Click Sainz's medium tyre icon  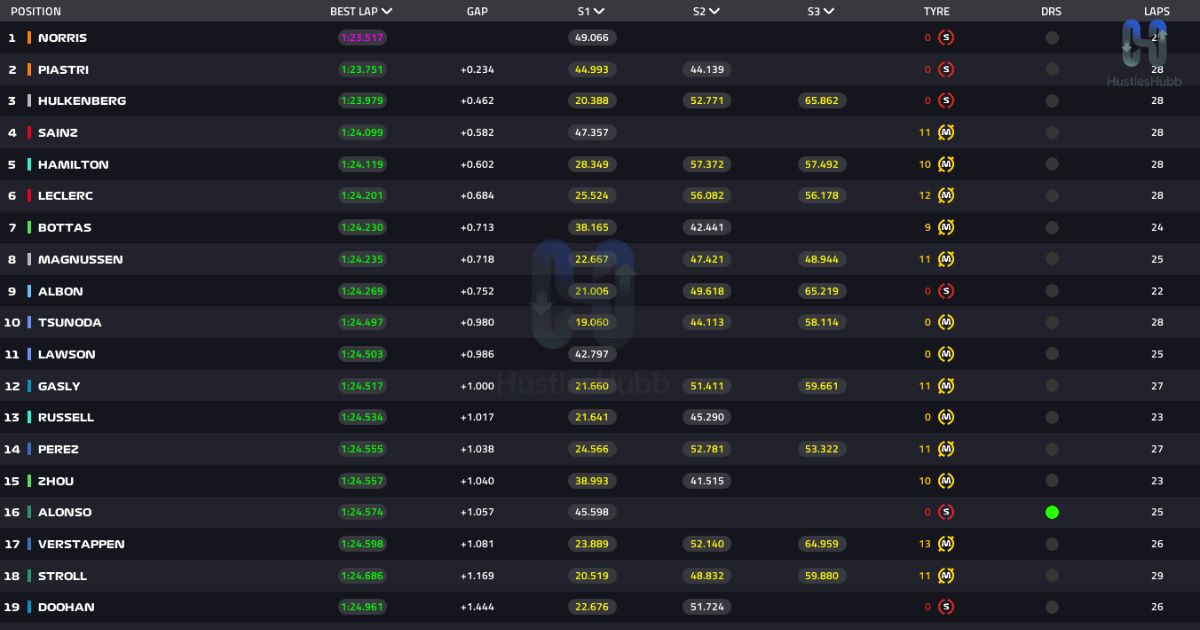(946, 133)
